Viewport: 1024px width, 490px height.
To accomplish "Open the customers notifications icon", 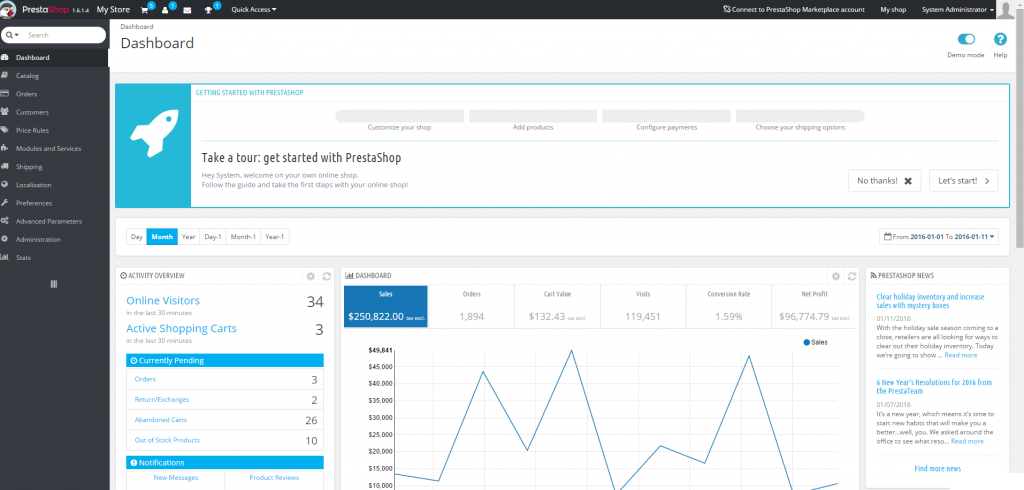I will coord(165,10).
